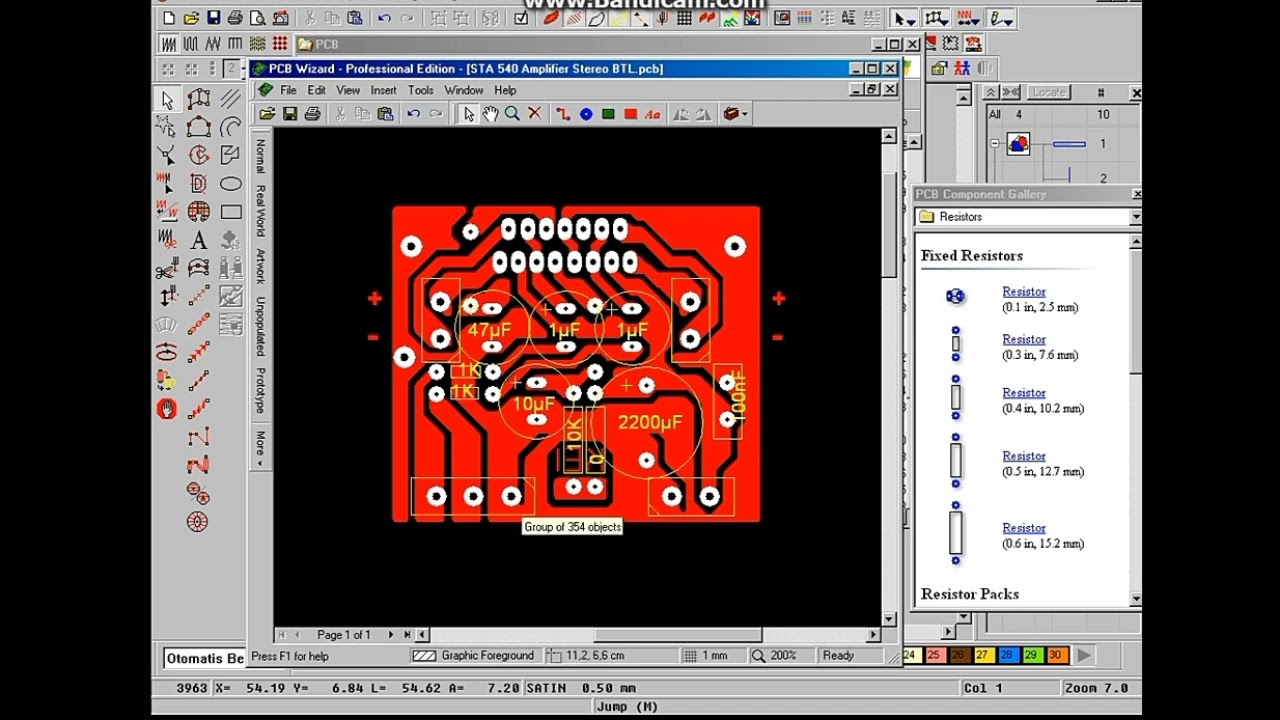Screen dimensions: 1280x720
Task: Select the arrow Select tool in PCB Wizard
Action: coord(468,114)
